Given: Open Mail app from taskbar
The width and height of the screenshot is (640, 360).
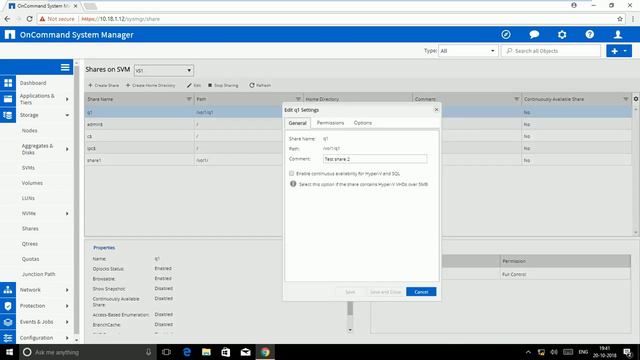Looking at the screenshot, I should (245, 352).
